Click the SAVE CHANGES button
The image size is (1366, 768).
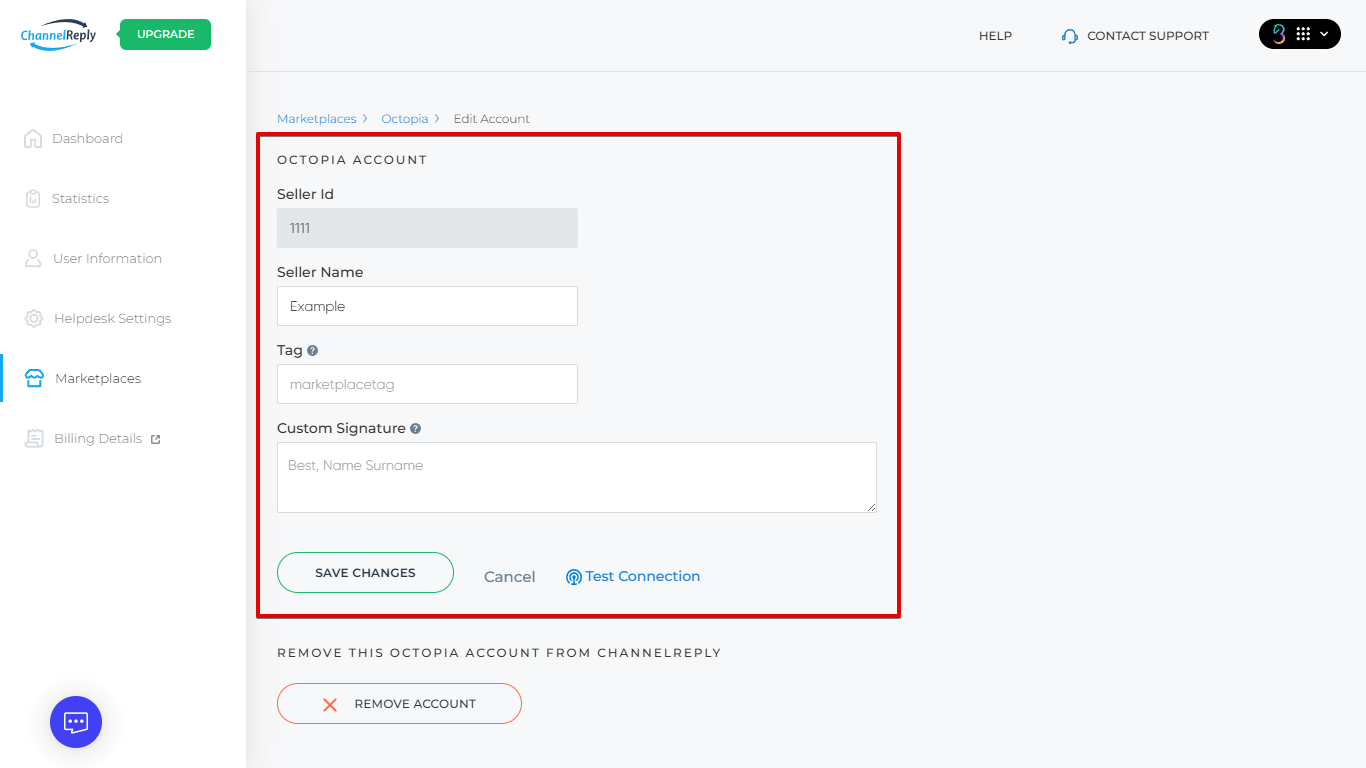(x=365, y=573)
